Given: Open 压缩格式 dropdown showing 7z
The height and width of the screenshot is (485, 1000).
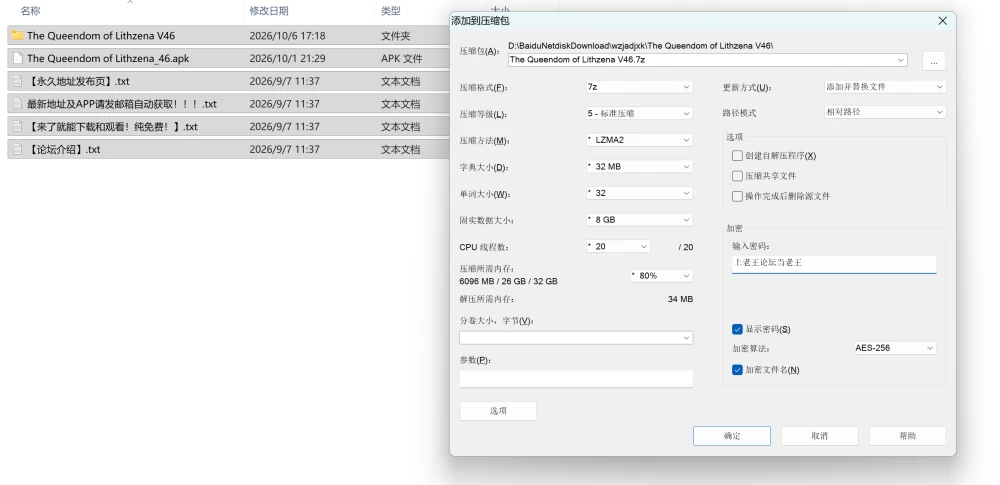Looking at the screenshot, I should click(x=639, y=87).
